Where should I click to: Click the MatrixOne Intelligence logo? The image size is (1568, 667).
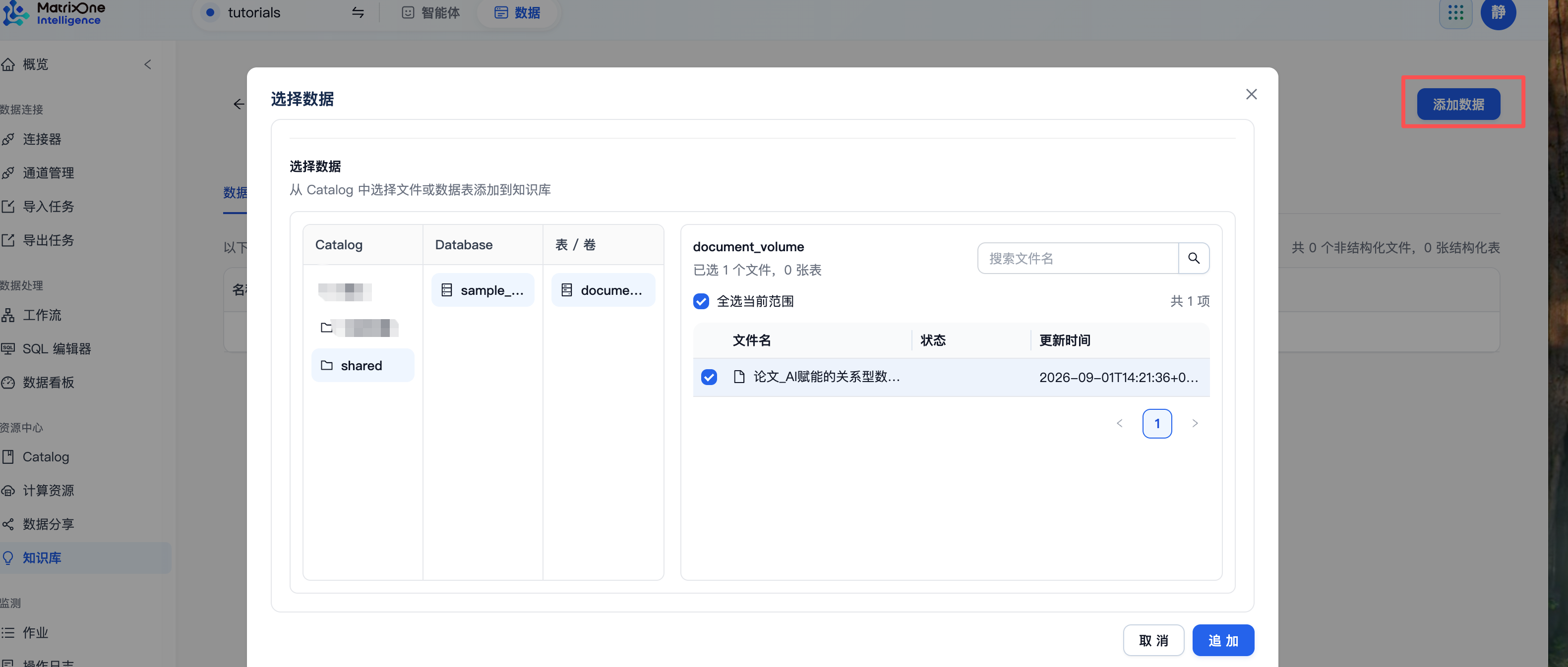[54, 13]
